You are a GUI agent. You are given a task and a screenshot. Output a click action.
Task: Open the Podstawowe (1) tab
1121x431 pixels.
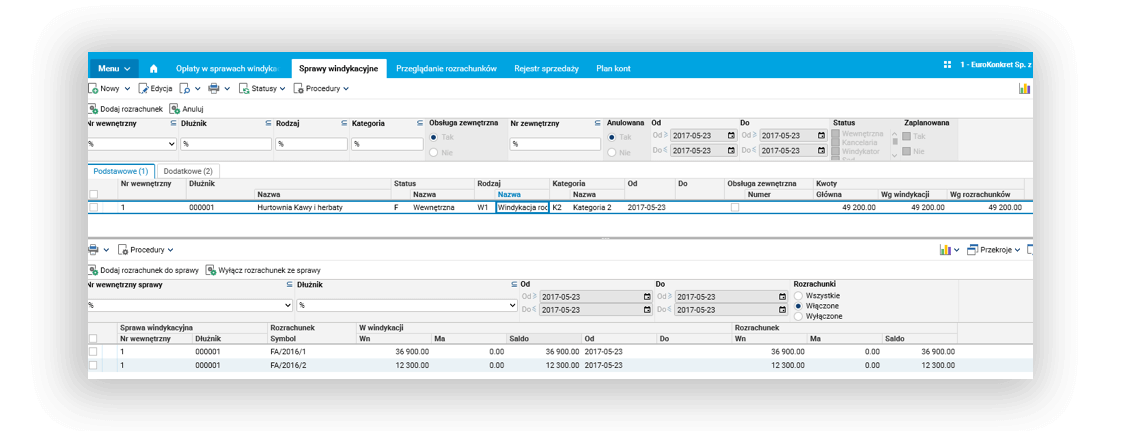[121, 172]
